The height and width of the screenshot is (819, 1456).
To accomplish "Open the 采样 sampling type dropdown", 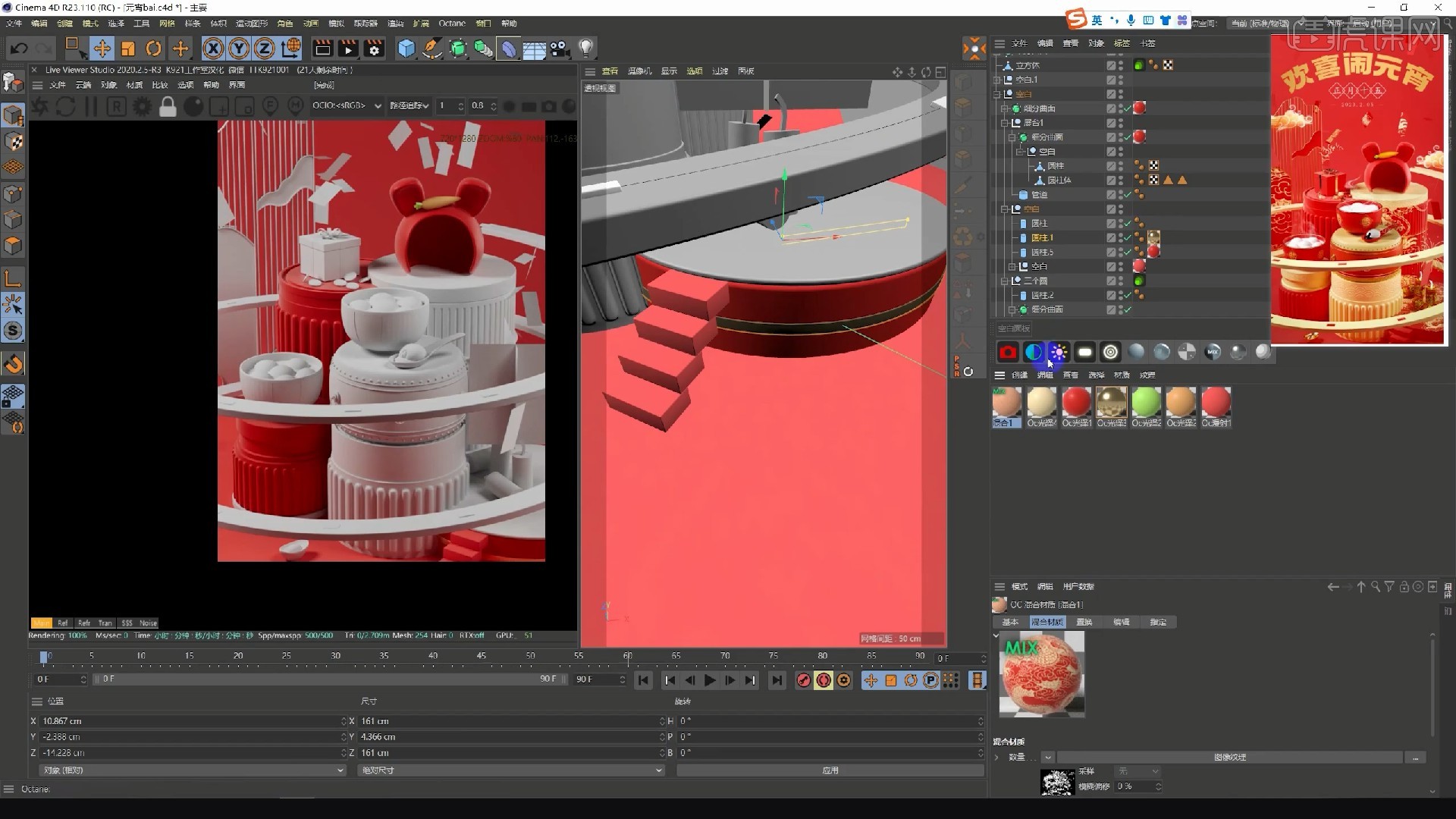I will (x=1137, y=771).
